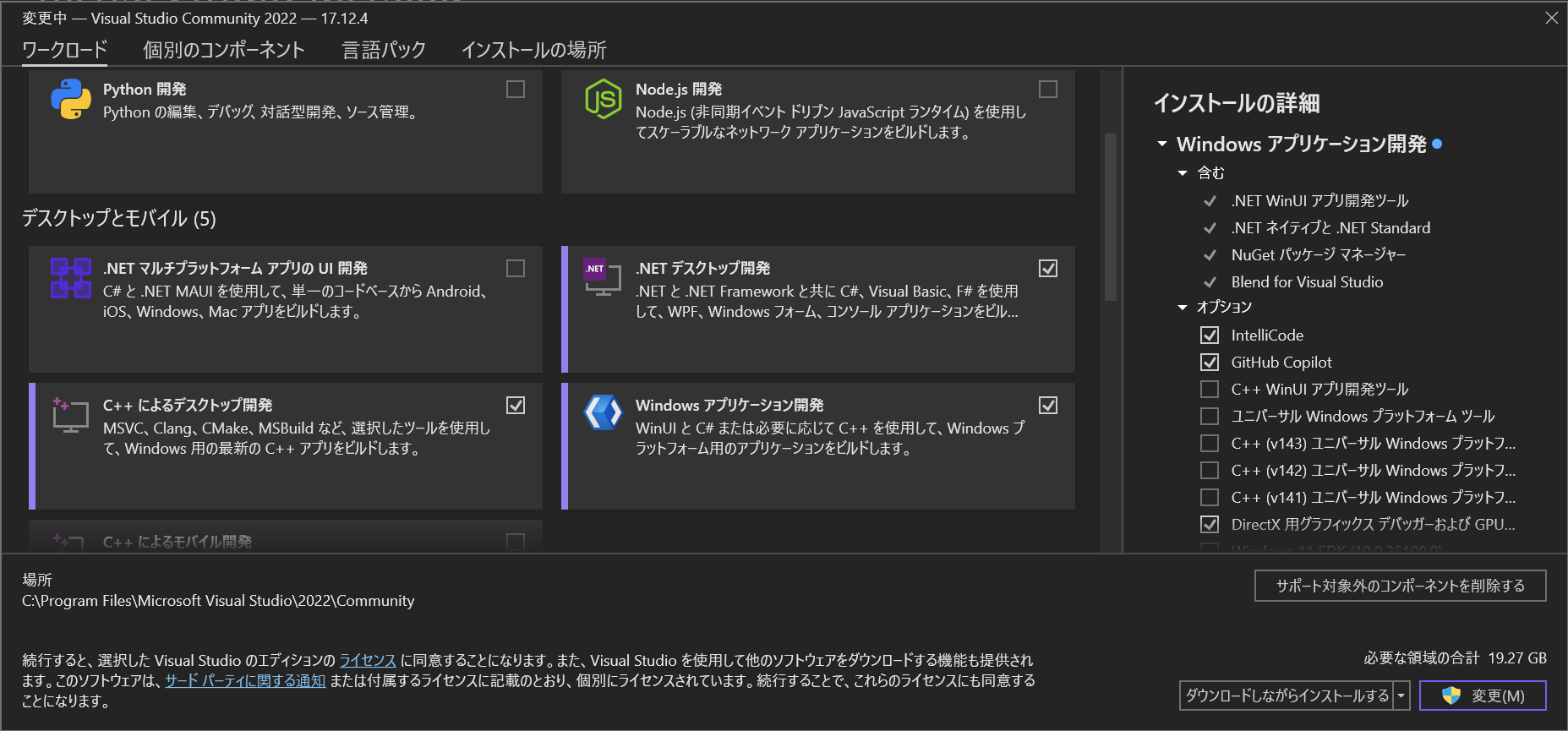Switch to the ワークロード tab
1568x731 pixels.
(64, 50)
